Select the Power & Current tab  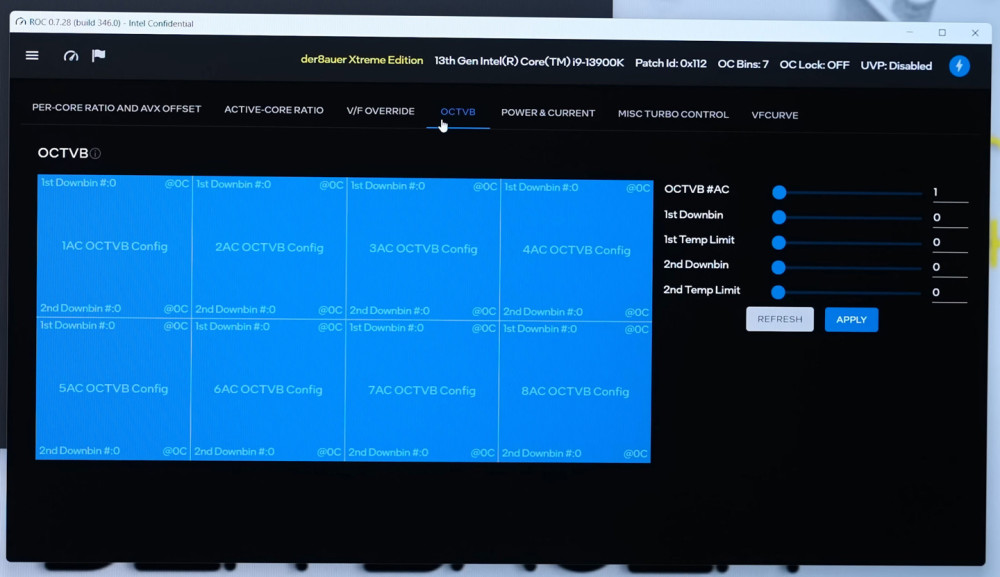click(547, 113)
